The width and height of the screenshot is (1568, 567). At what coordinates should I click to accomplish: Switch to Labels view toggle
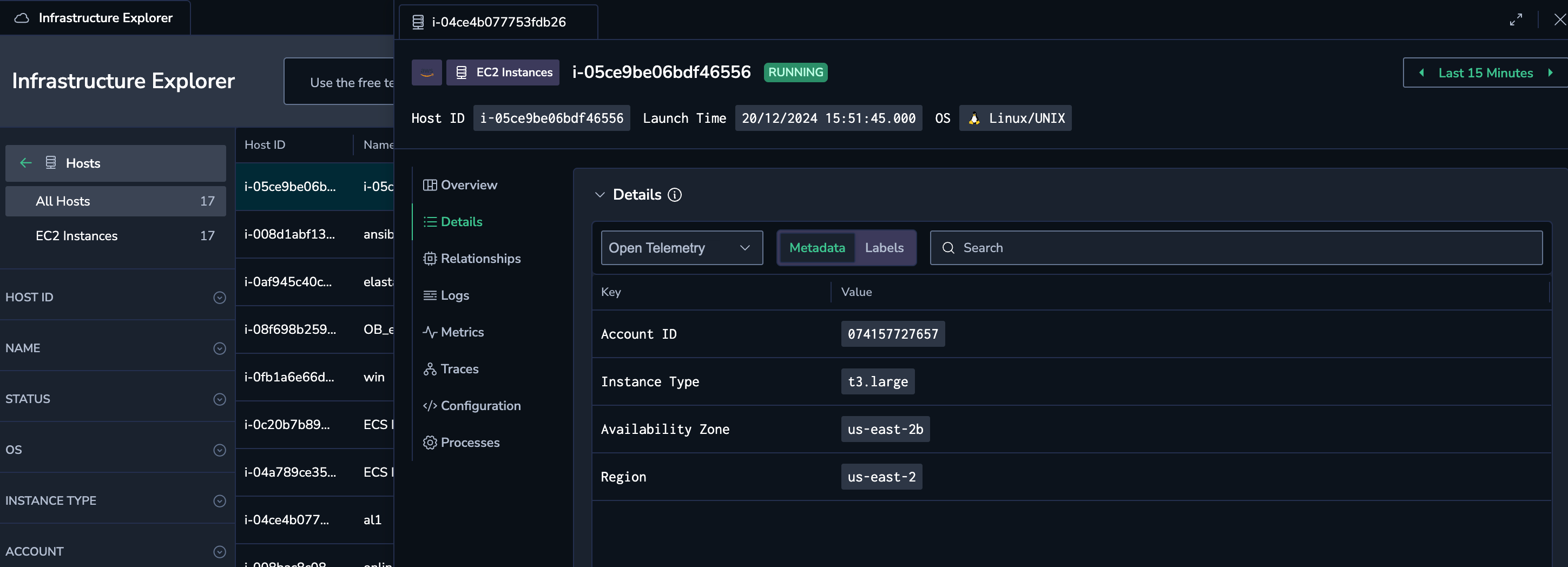click(x=884, y=248)
